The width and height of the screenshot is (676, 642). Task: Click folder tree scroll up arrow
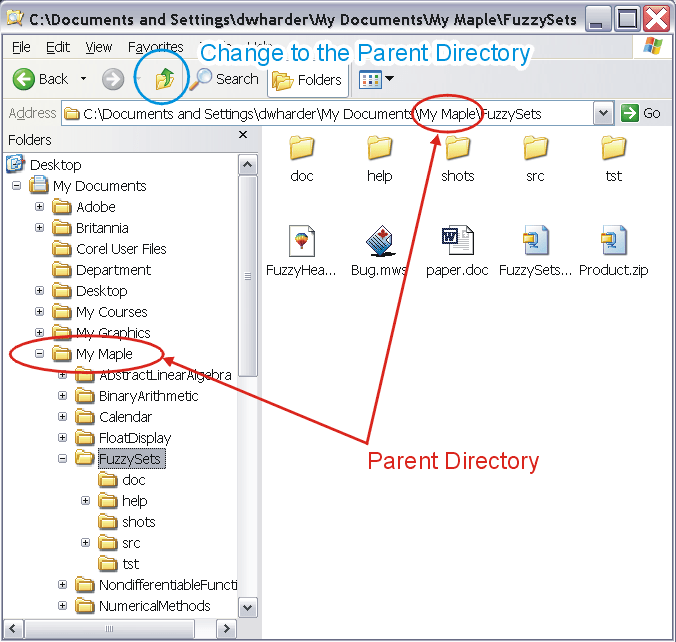point(247,164)
